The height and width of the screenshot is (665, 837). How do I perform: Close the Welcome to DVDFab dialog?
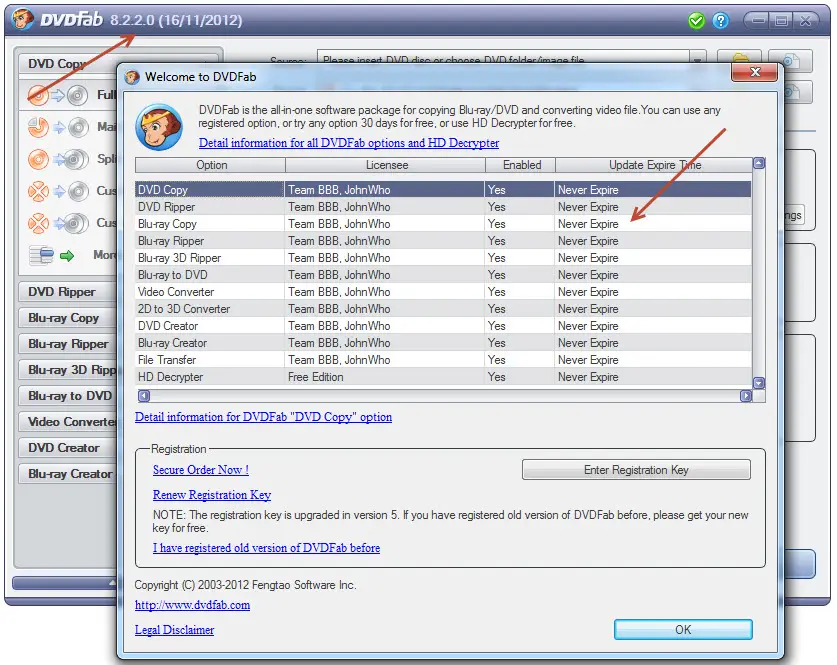[754, 72]
